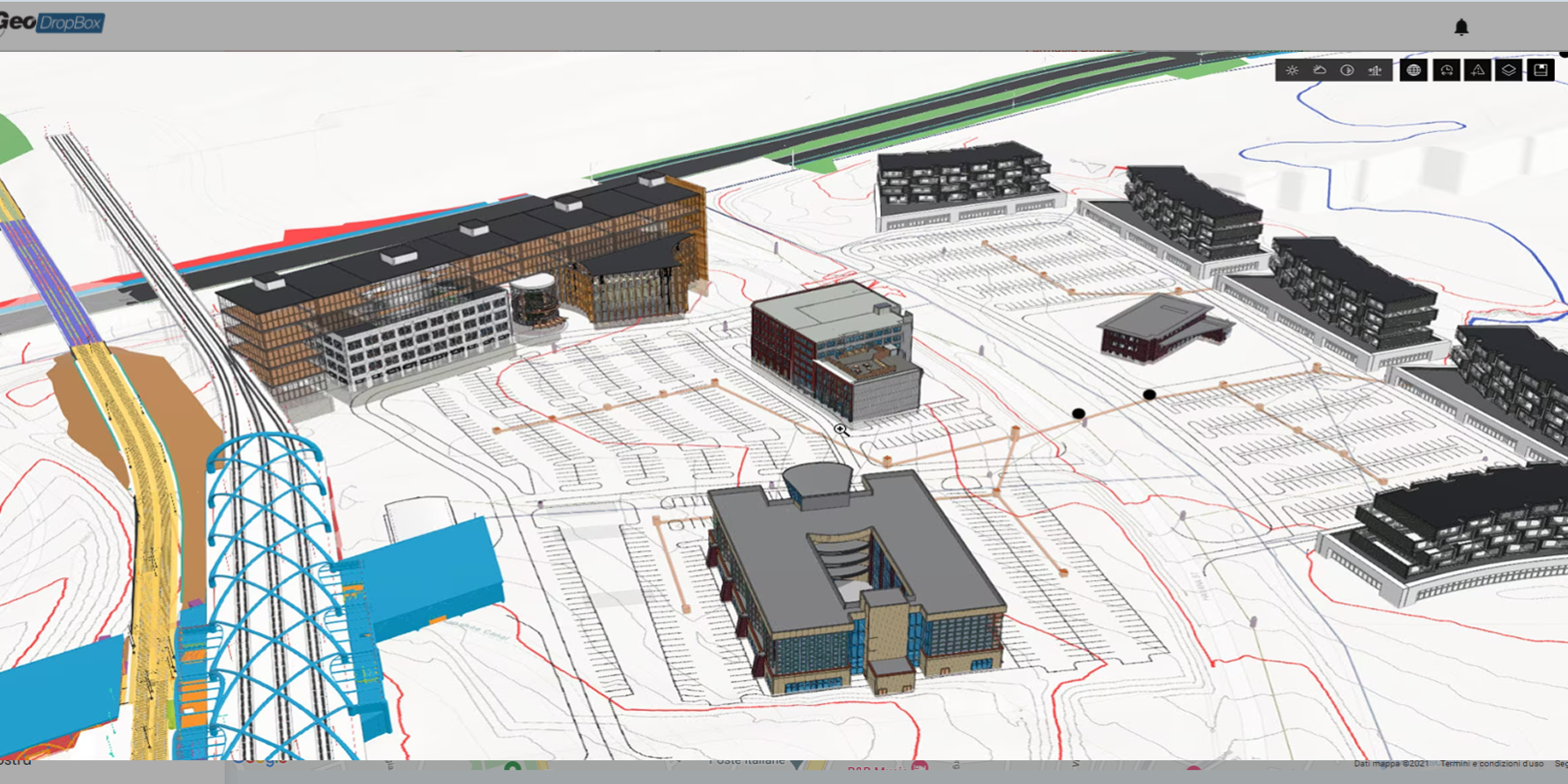
Task: Click the cloudy weather icon
Action: tap(1319, 70)
